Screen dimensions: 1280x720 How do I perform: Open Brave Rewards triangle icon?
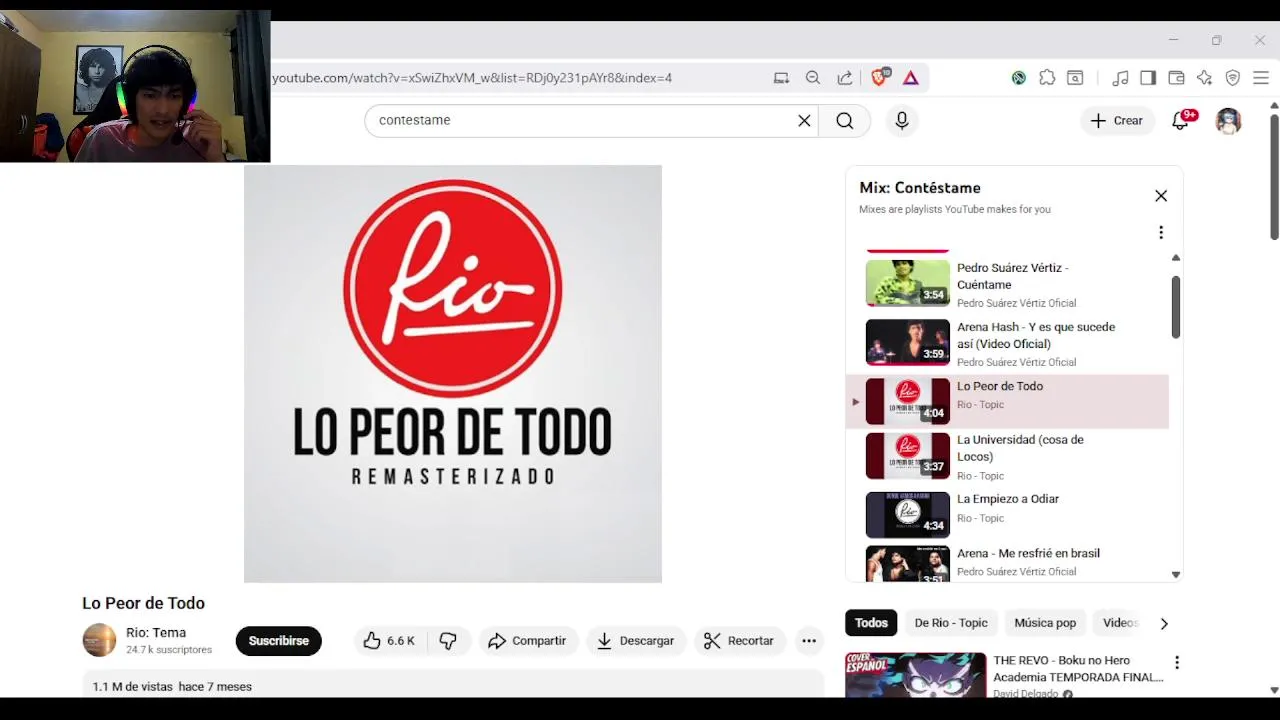point(911,78)
